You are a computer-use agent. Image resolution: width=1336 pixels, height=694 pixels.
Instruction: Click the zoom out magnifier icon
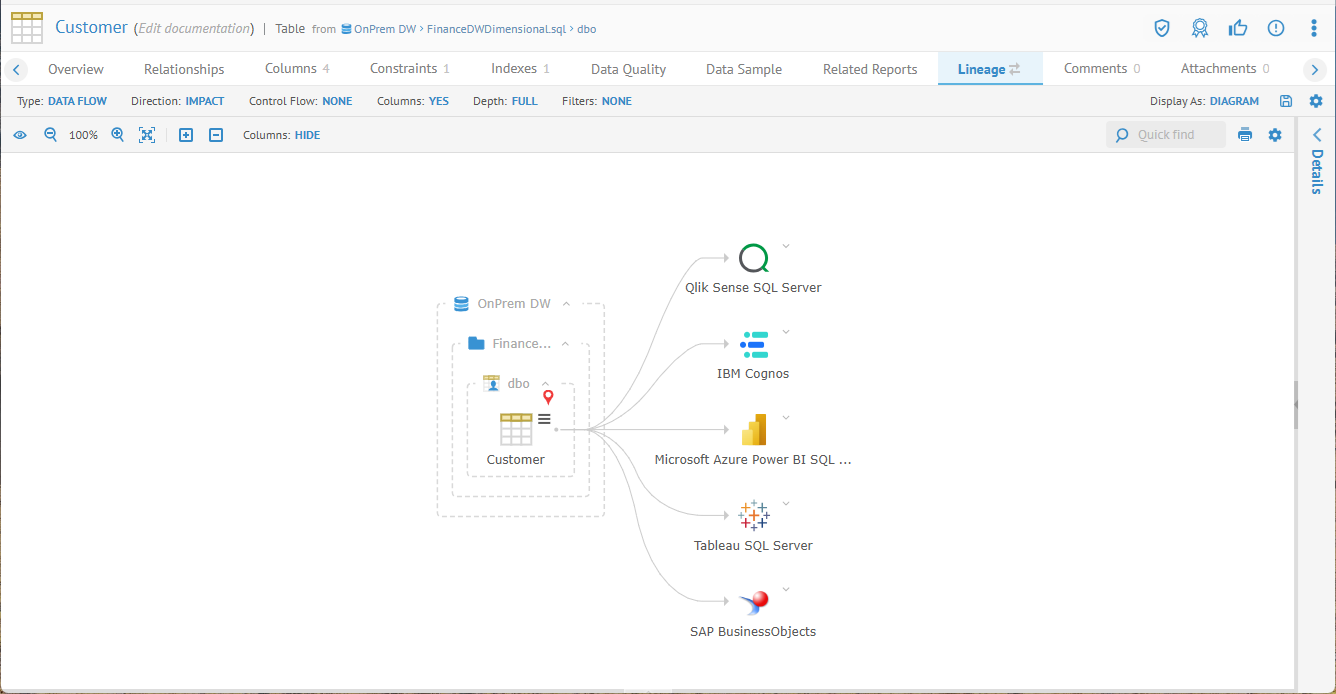click(50, 135)
